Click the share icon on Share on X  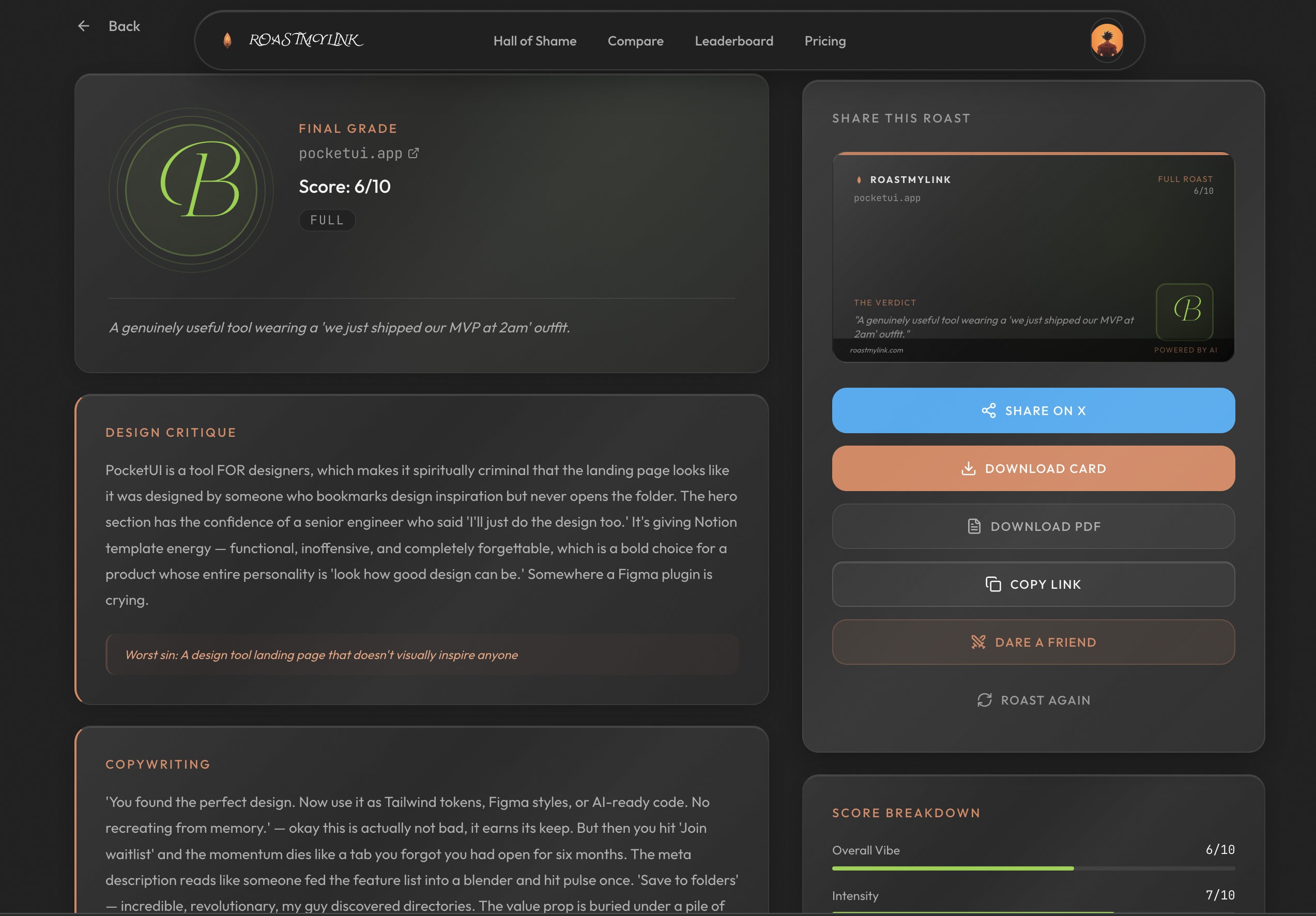click(989, 410)
